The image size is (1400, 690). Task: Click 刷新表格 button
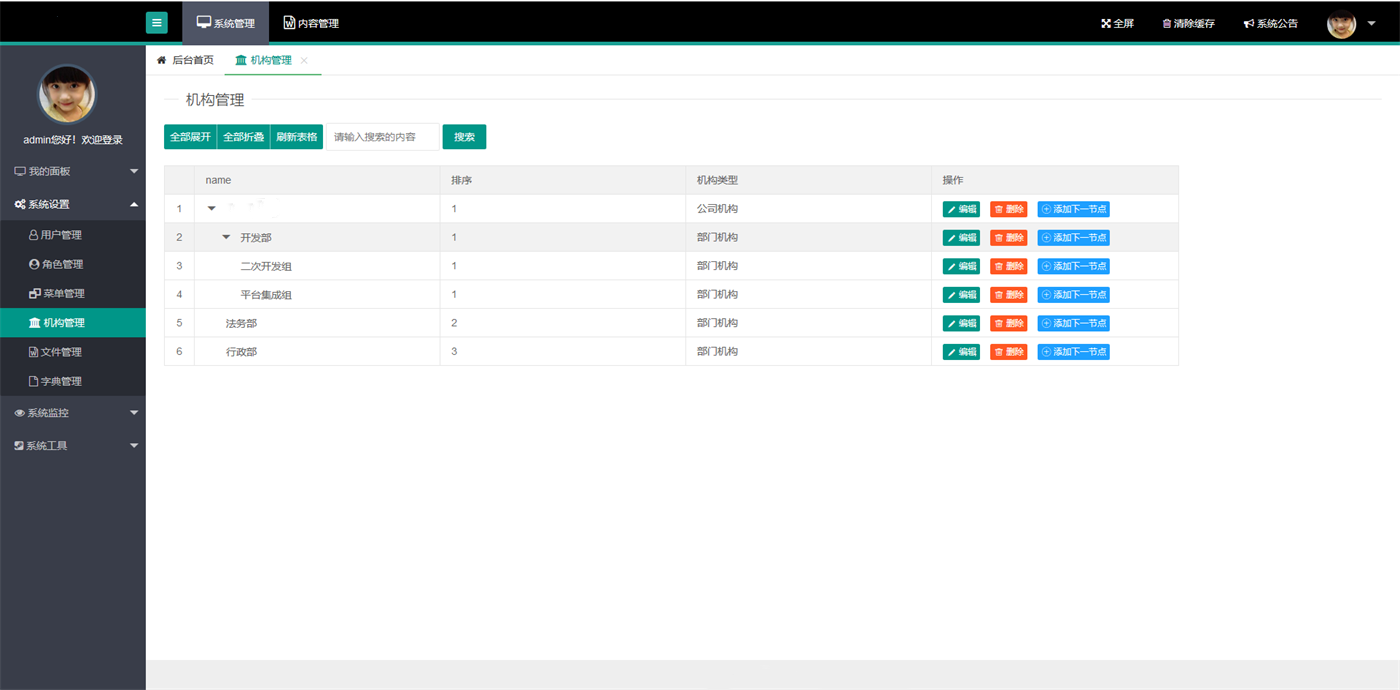[296, 137]
